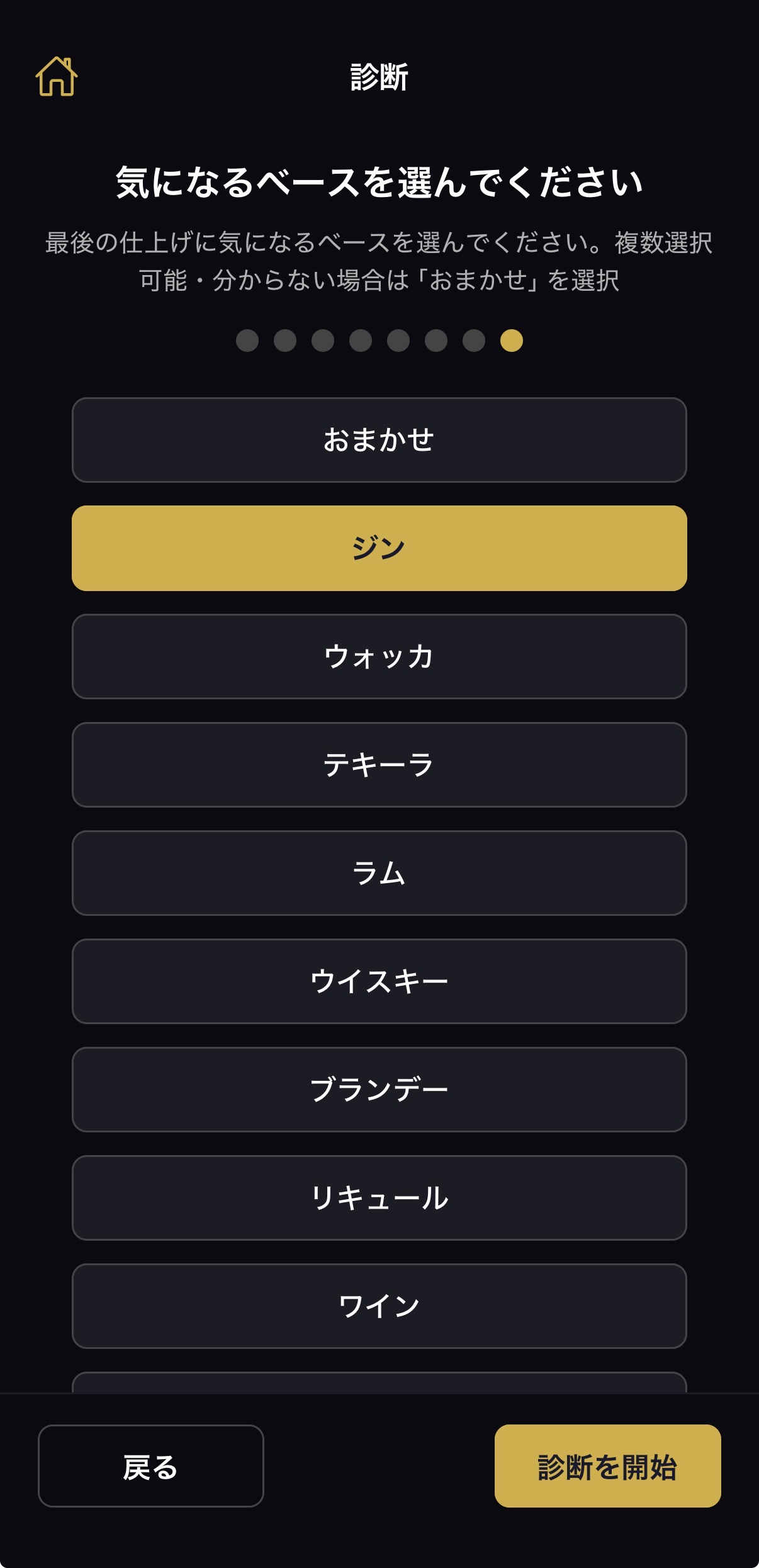
Task: Click the fifth progress step dot
Action: pos(398,341)
